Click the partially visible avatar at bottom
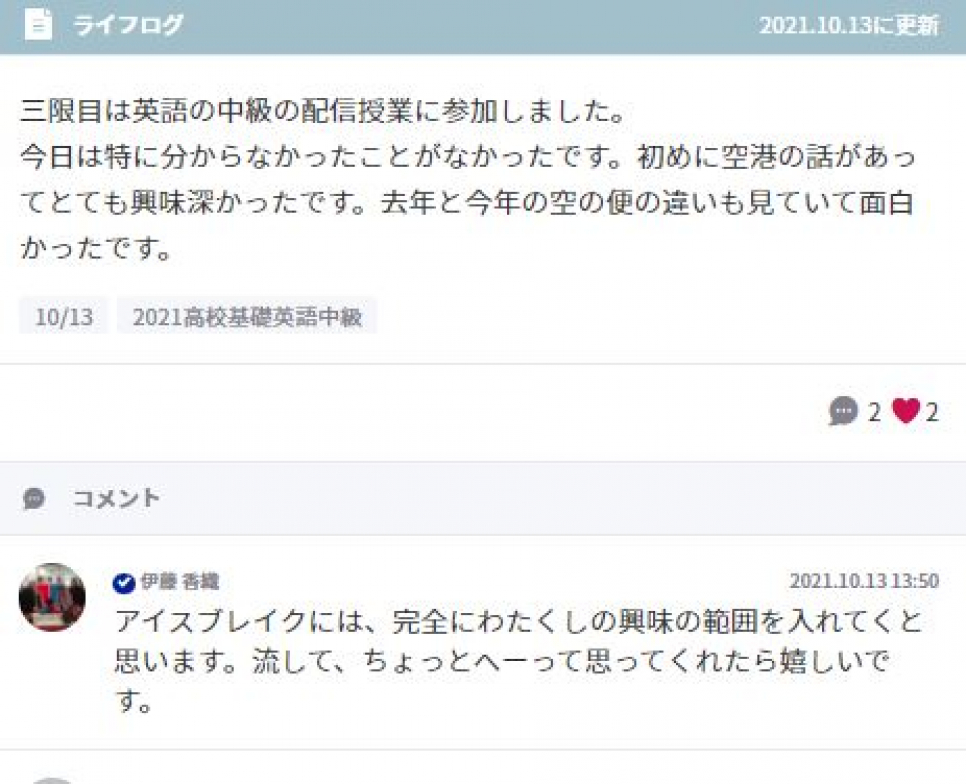Screen dimensions: 966x784 click(x=52, y=781)
